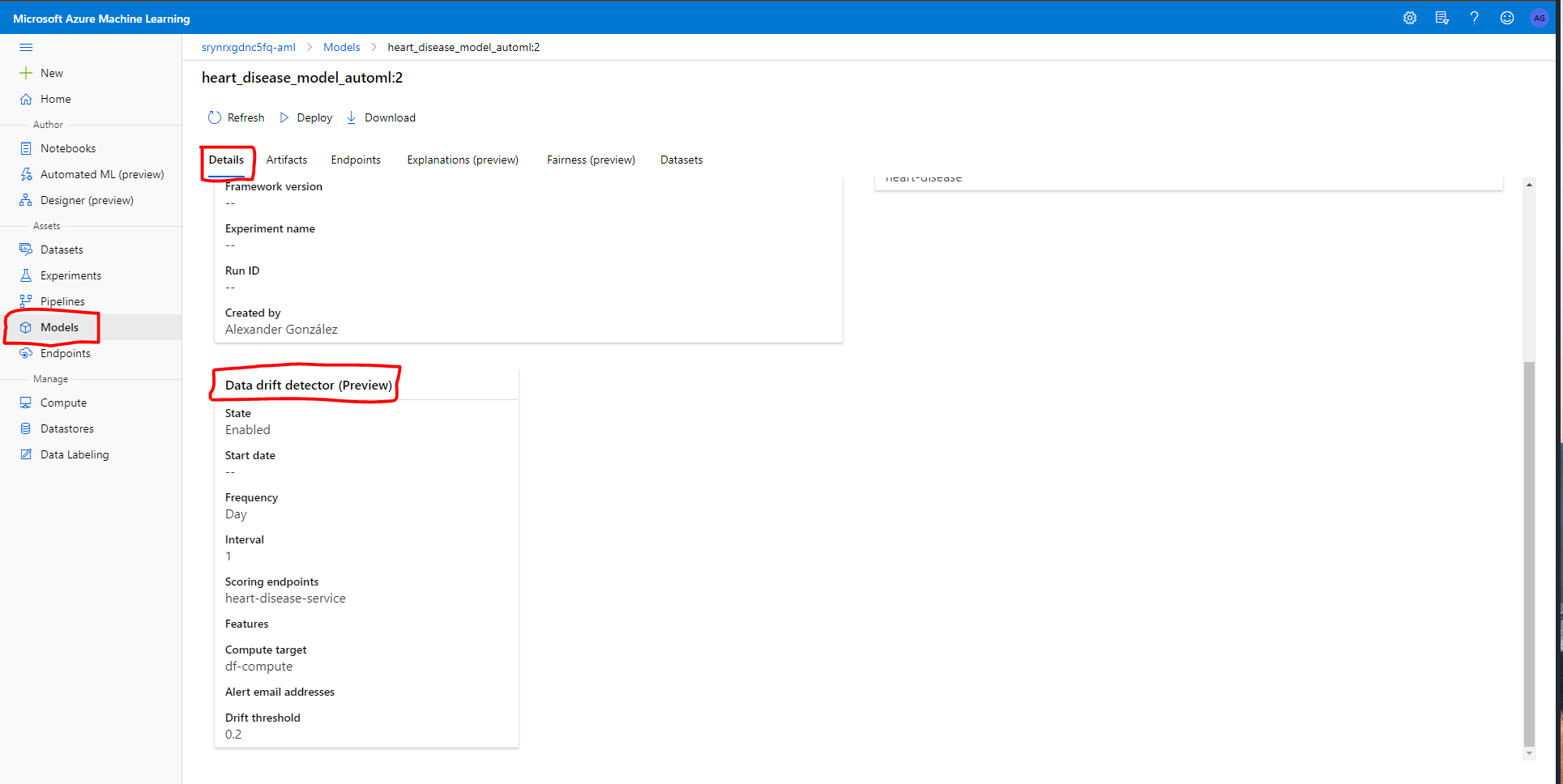
Task: Switch to the Artifacts tab
Action: (287, 160)
